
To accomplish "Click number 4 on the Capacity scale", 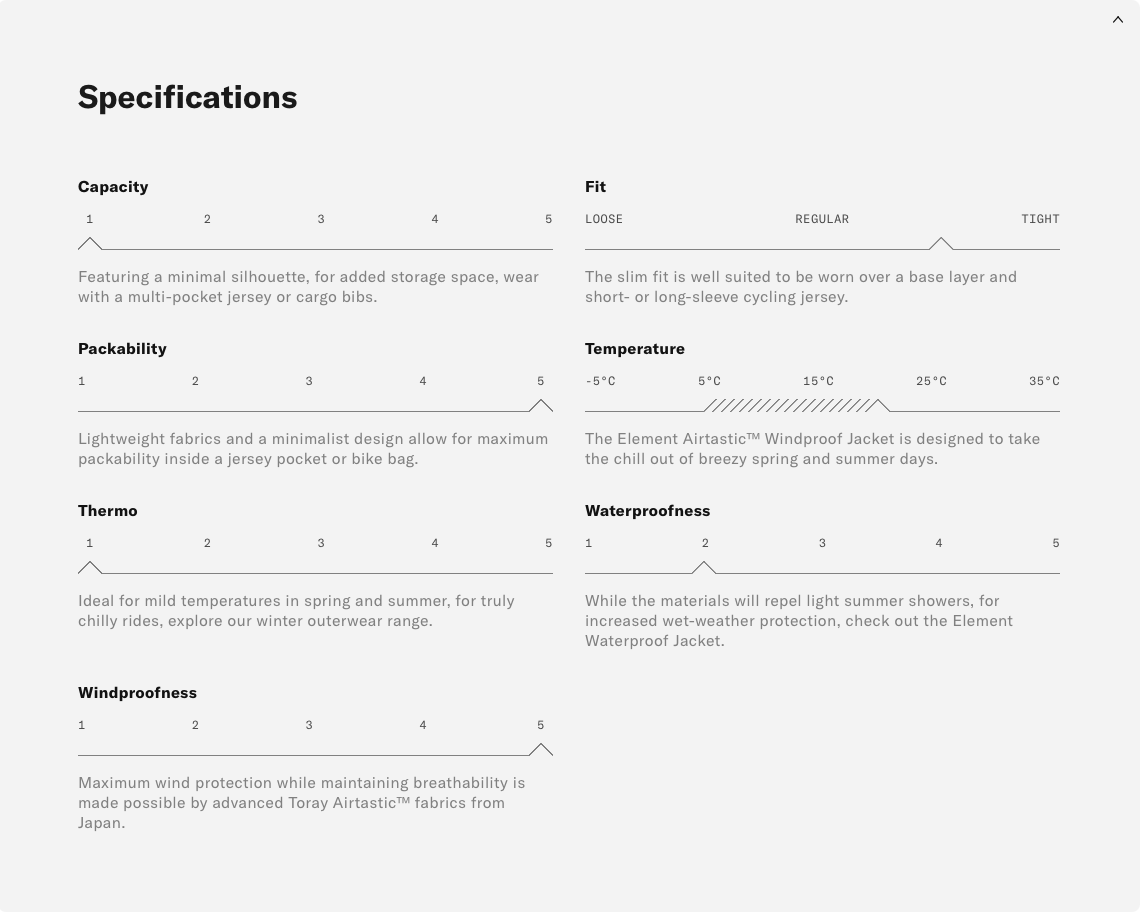I will [x=435, y=219].
